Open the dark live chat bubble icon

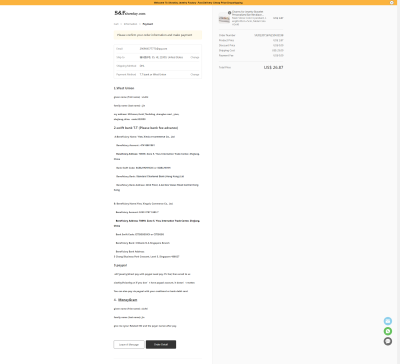[388, 341]
